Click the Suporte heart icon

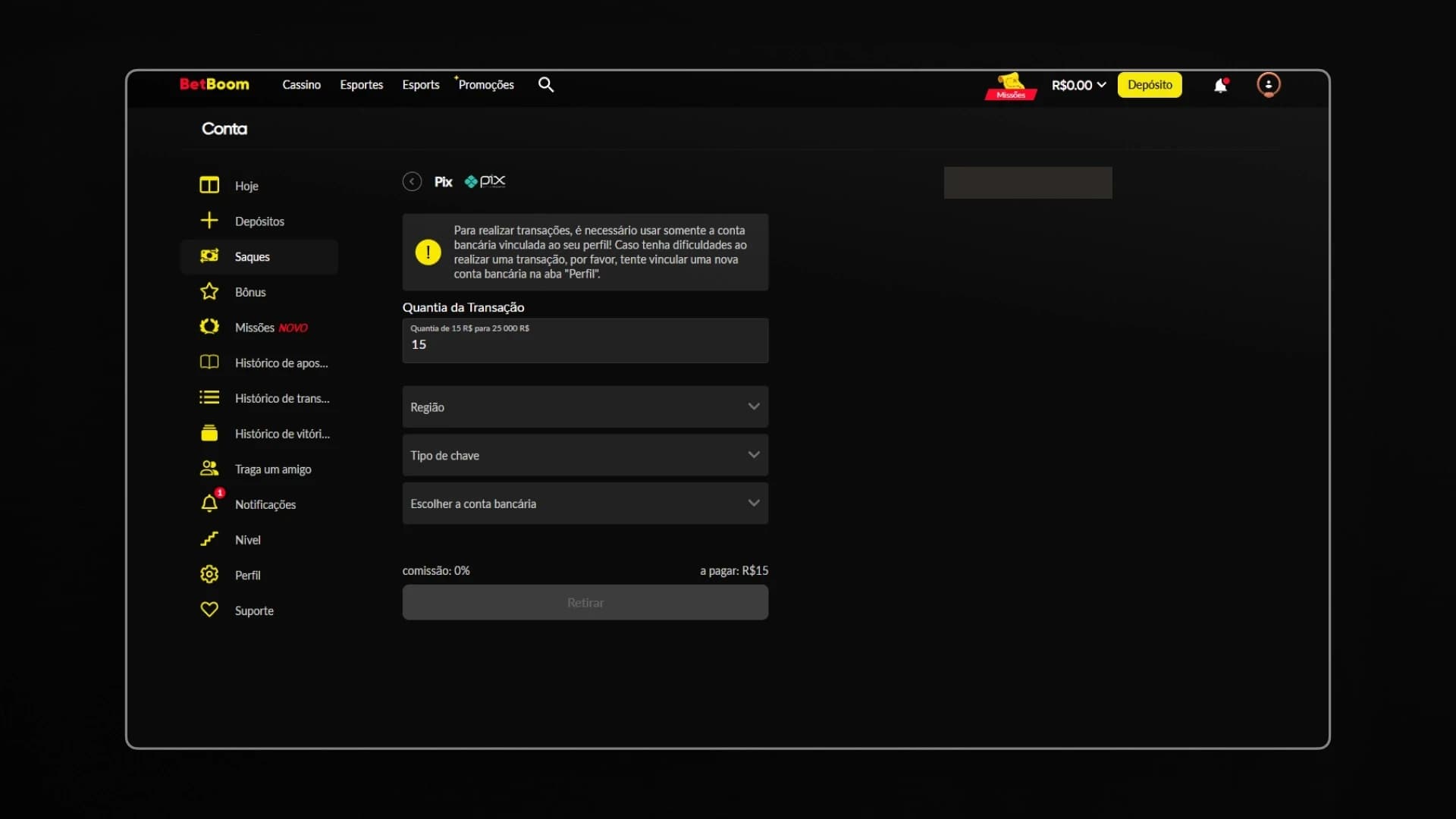(209, 610)
